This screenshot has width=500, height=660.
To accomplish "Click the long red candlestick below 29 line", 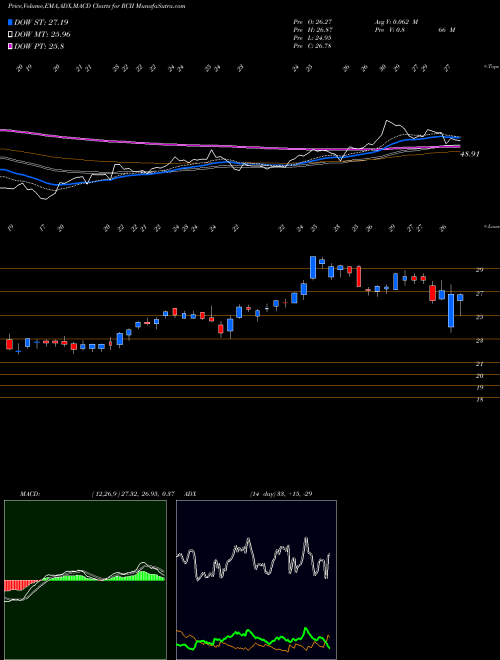I will pyautogui.click(x=359, y=276).
